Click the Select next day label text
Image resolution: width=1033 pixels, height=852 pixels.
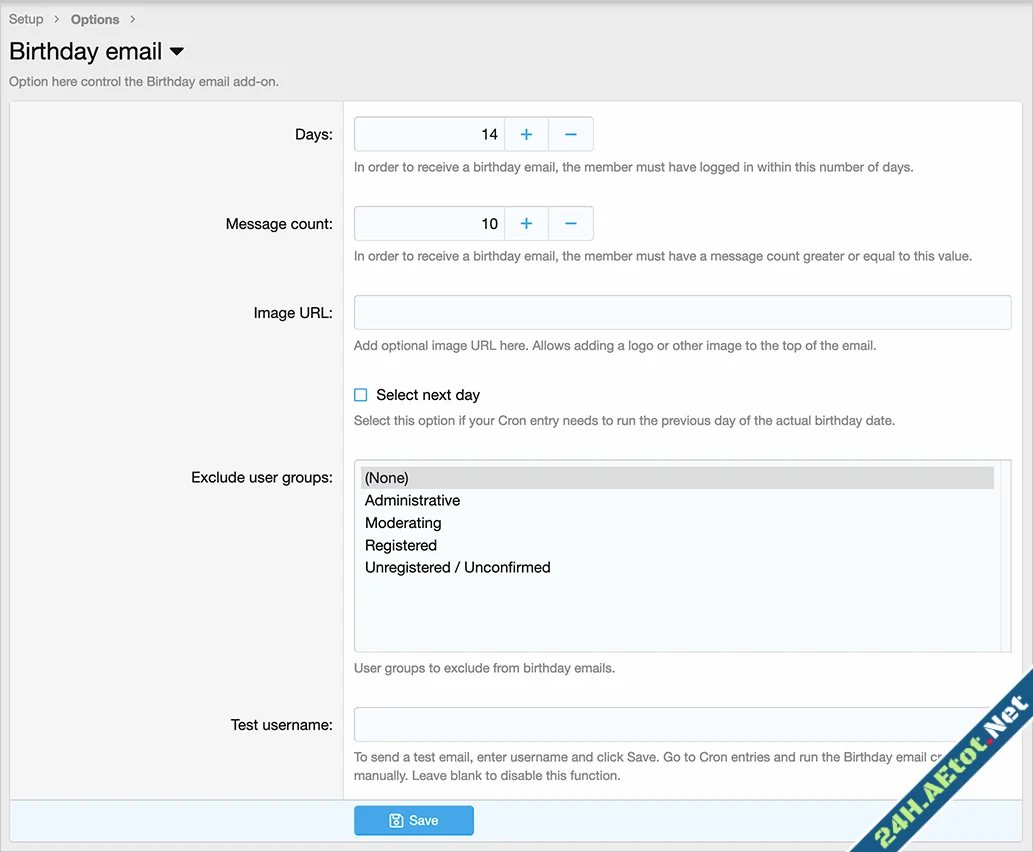pos(428,395)
